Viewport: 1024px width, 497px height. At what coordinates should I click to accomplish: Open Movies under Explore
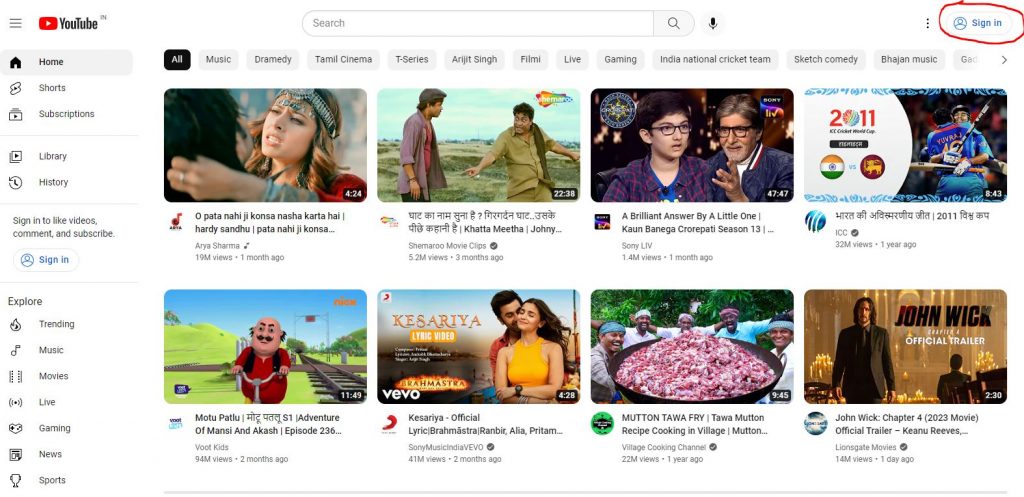66,377
